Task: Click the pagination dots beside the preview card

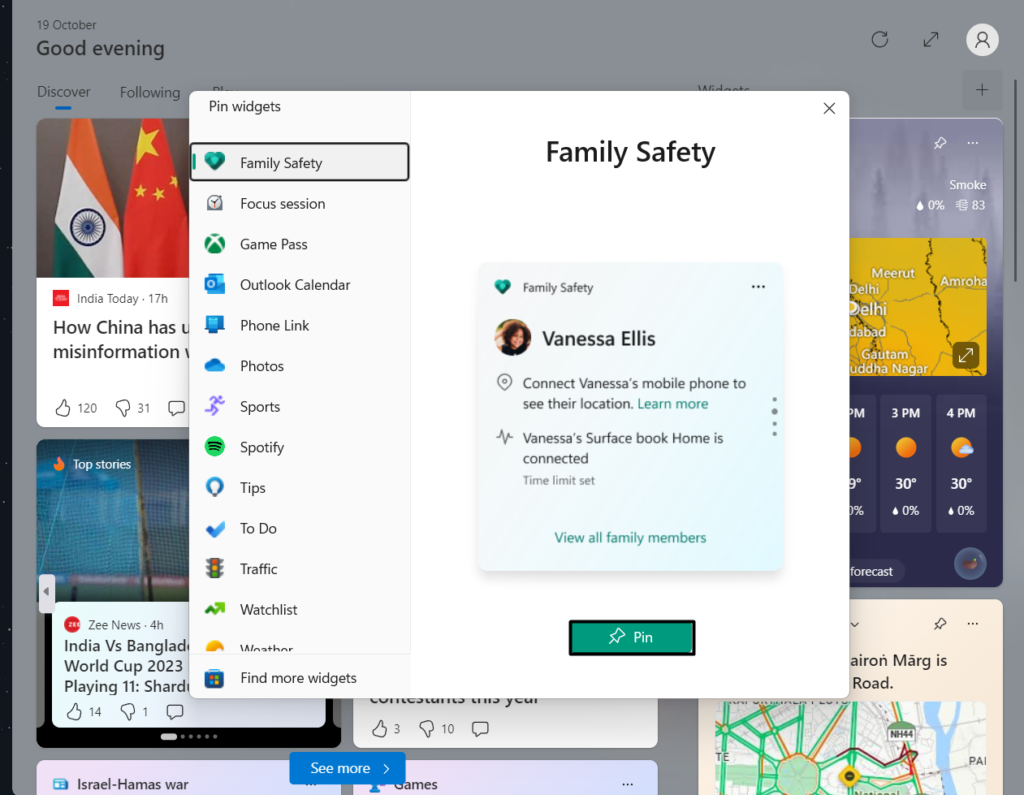Action: (775, 416)
